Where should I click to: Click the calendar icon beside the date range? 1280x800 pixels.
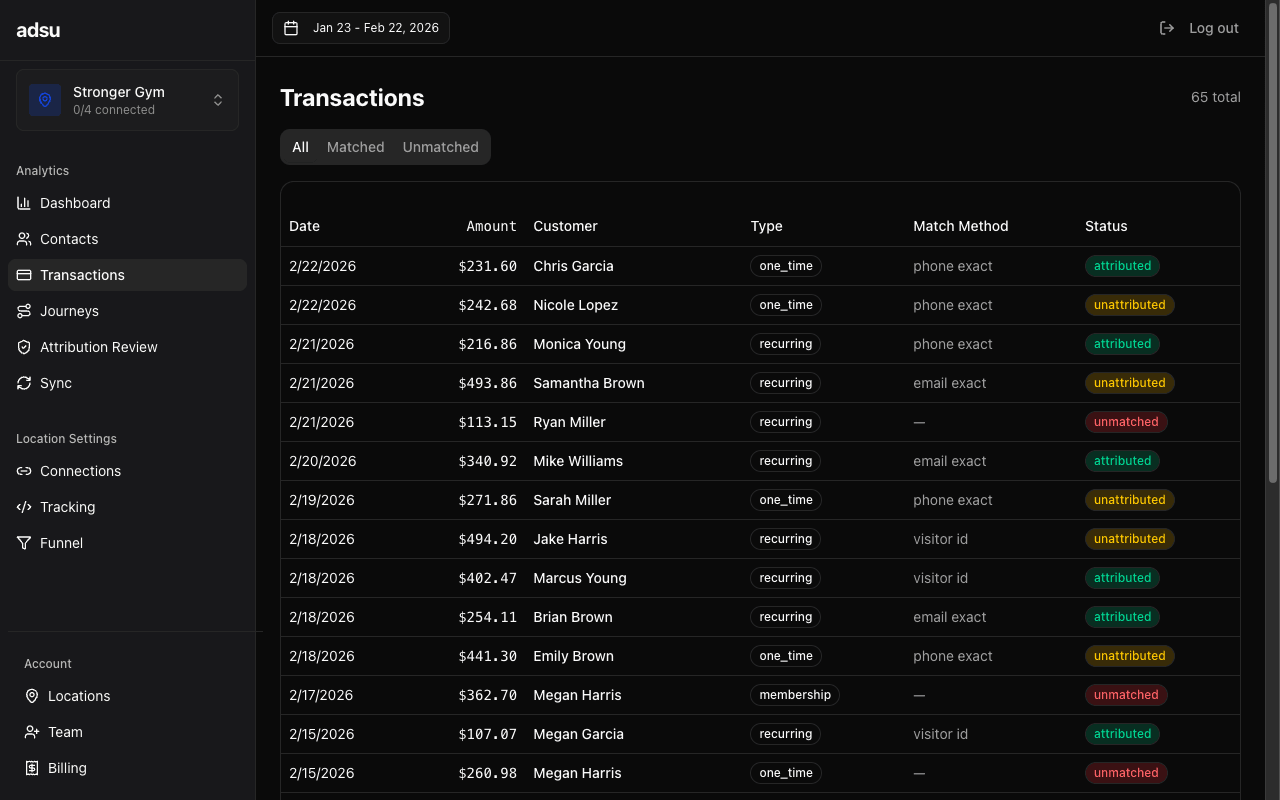pyautogui.click(x=291, y=27)
